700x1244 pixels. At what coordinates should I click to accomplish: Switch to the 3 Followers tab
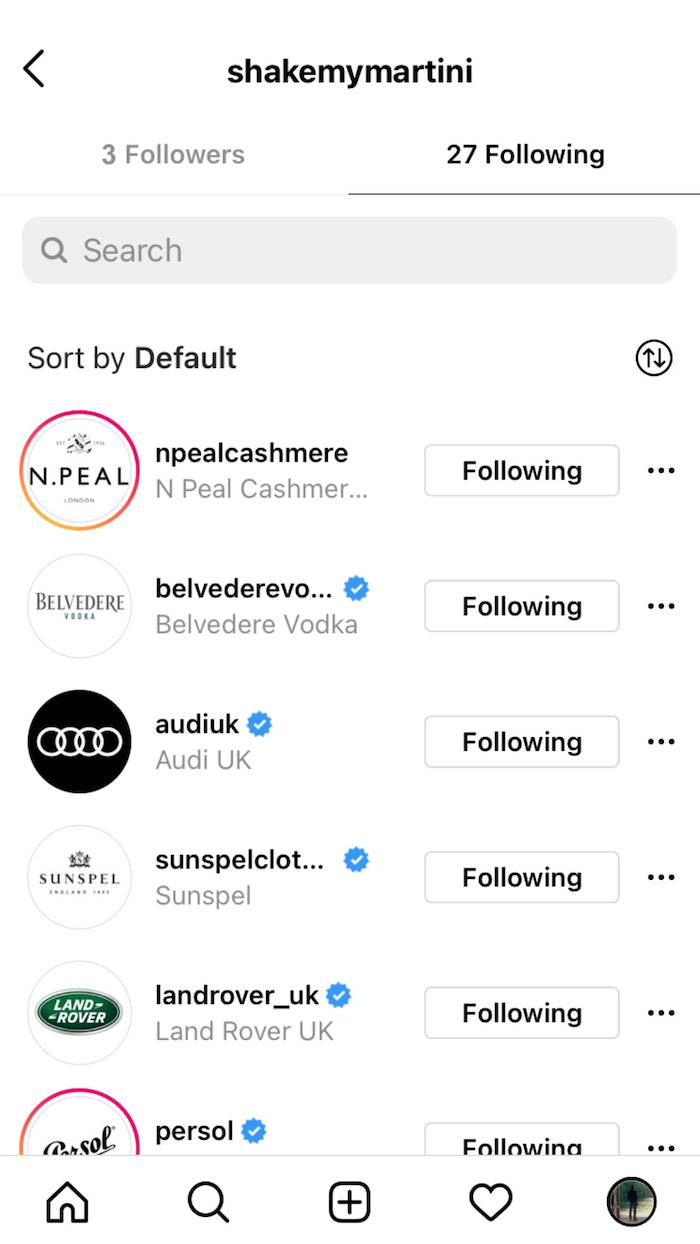click(x=172, y=154)
